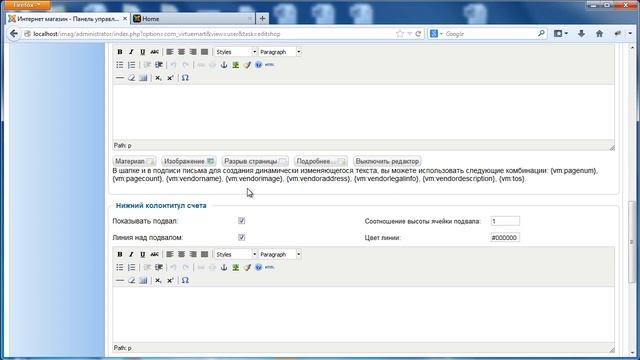This screenshot has height=360, width=640.
Task: Open Styles dropdown in upper editor
Action: tap(236, 52)
